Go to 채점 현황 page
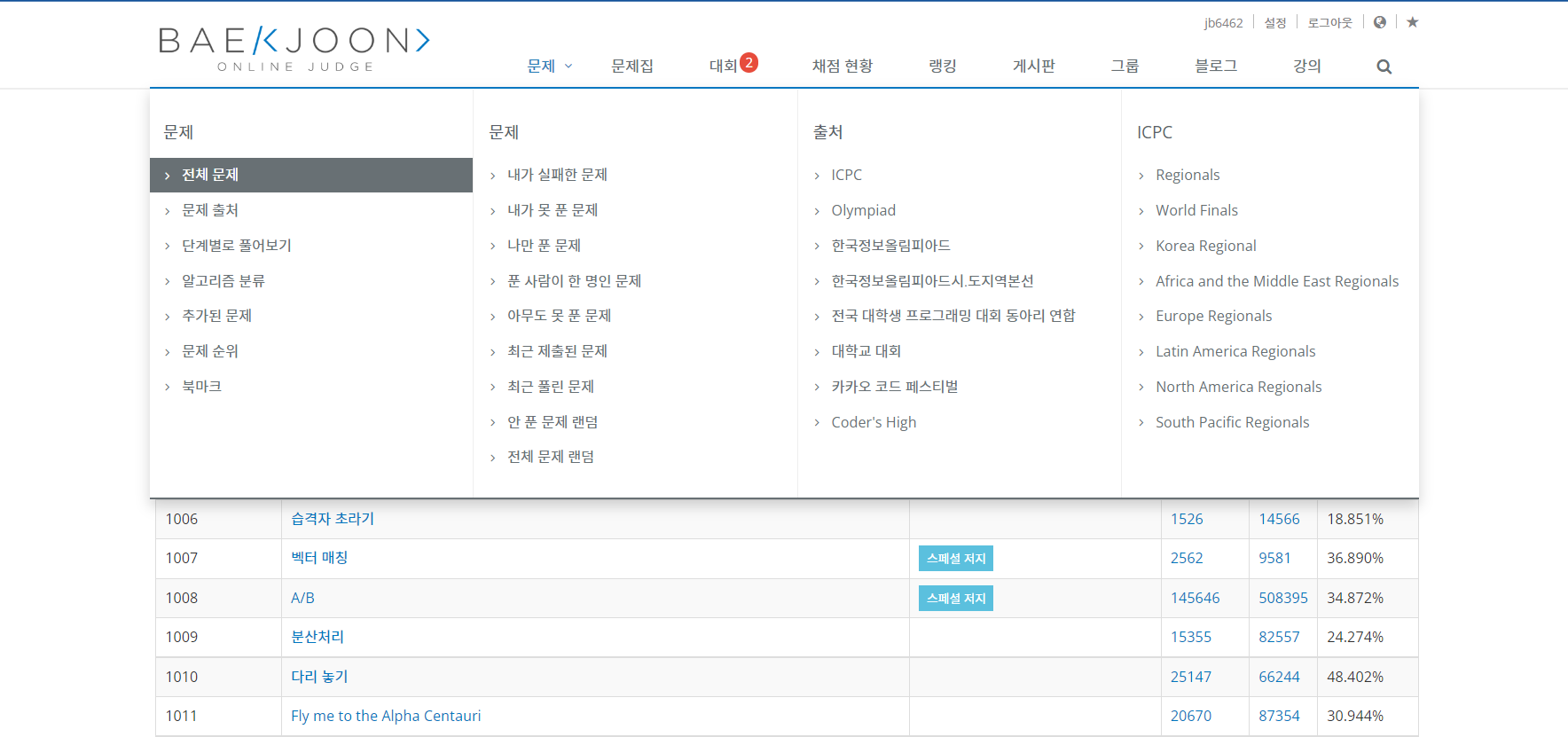This screenshot has width=1568, height=737. (x=842, y=66)
